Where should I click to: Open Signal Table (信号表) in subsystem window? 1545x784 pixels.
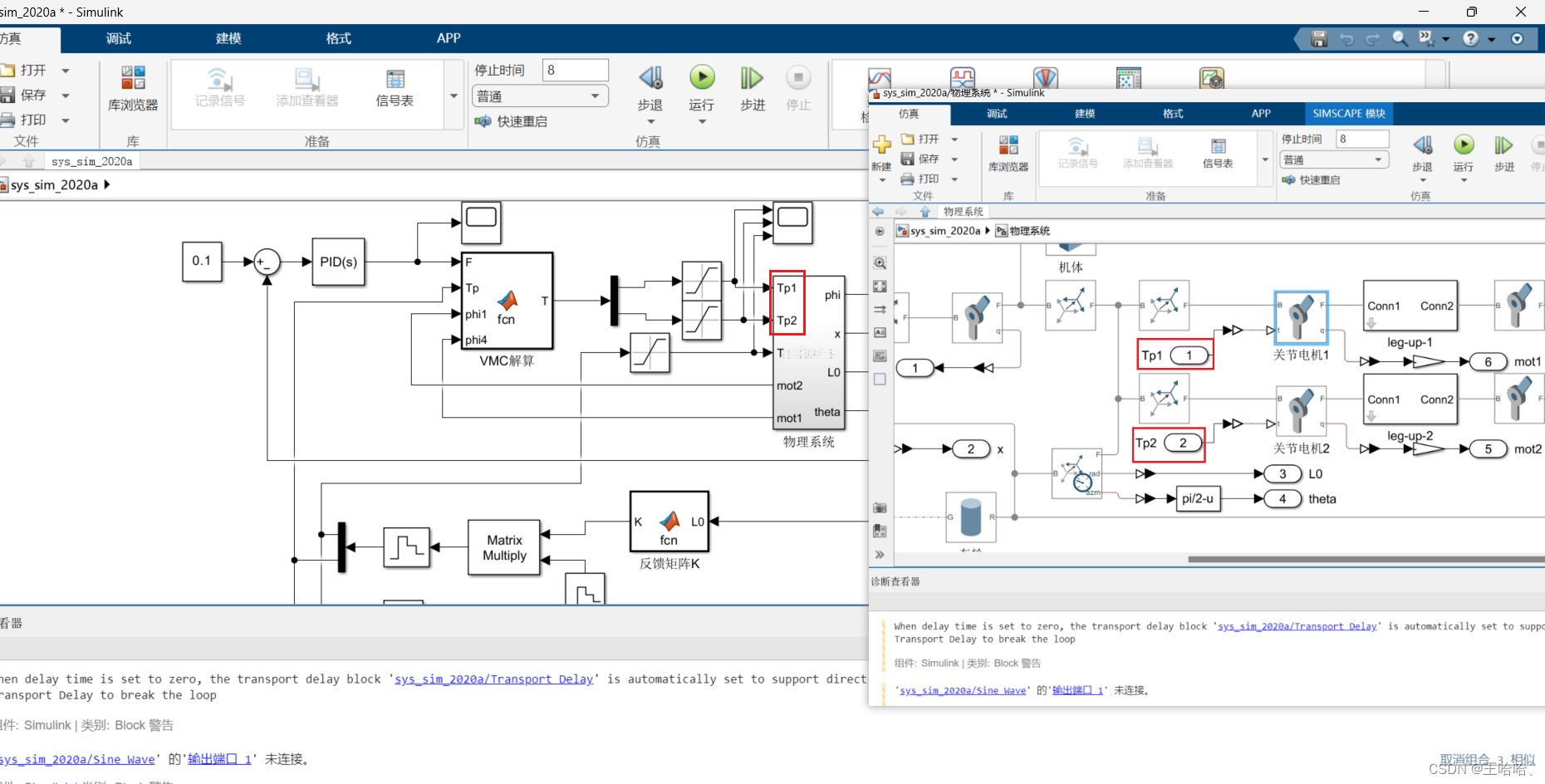click(x=1218, y=154)
